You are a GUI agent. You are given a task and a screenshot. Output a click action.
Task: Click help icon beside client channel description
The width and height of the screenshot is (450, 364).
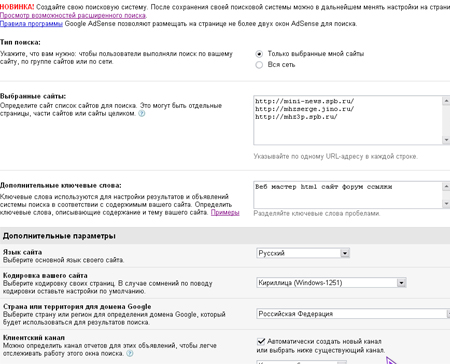130,353
